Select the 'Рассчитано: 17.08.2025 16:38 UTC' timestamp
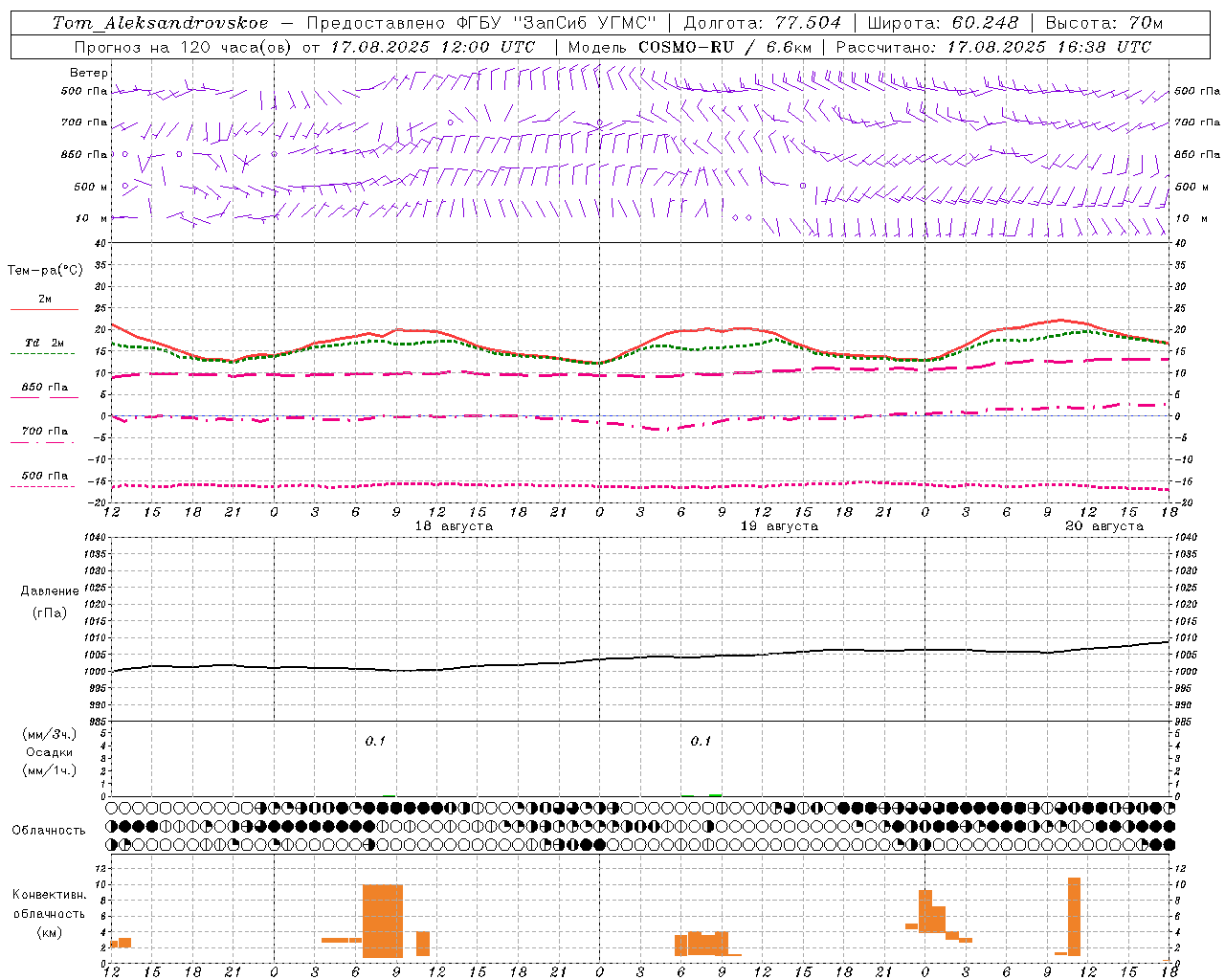This screenshot has width=1225, height=980. point(993,47)
